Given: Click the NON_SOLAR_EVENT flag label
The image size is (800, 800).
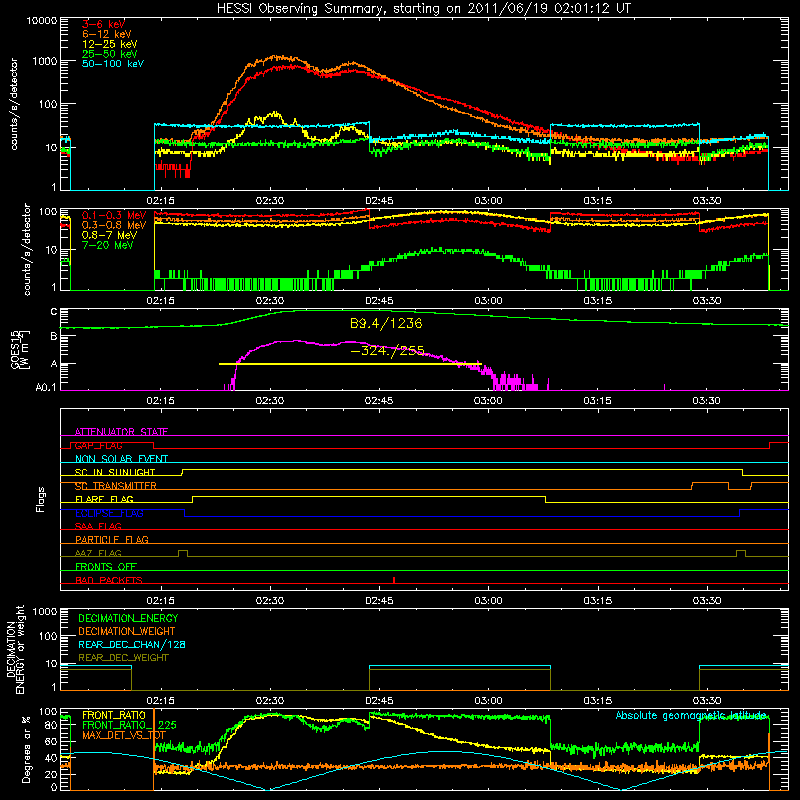Looking at the screenshot, I should click(121, 459).
